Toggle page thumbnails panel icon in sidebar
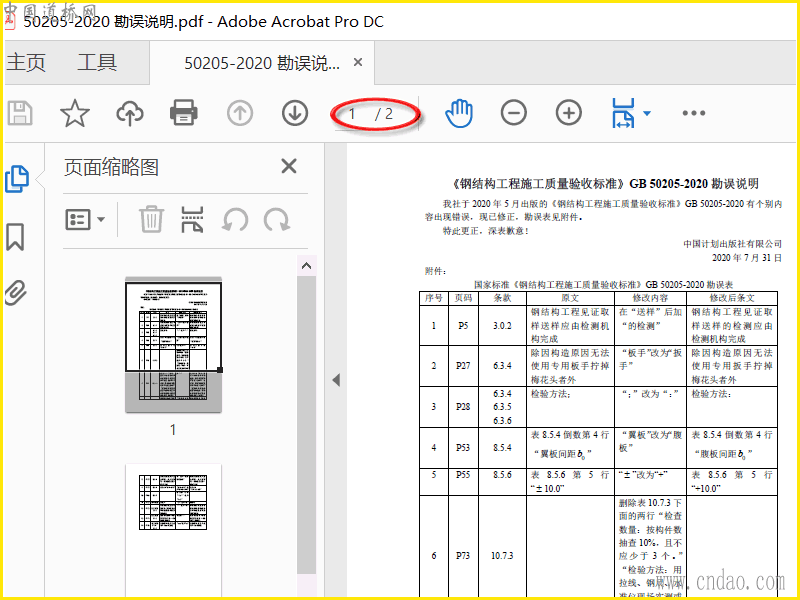 click(x=17, y=179)
